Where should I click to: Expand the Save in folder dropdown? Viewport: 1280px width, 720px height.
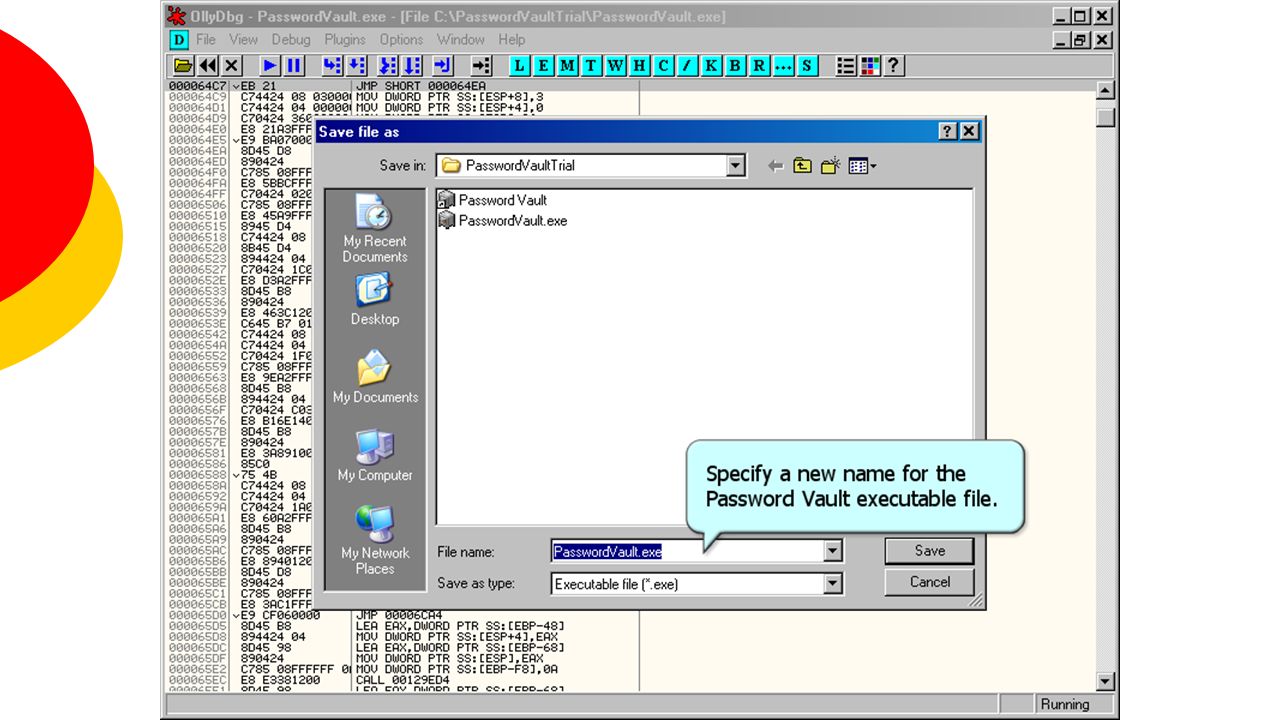tap(737, 166)
